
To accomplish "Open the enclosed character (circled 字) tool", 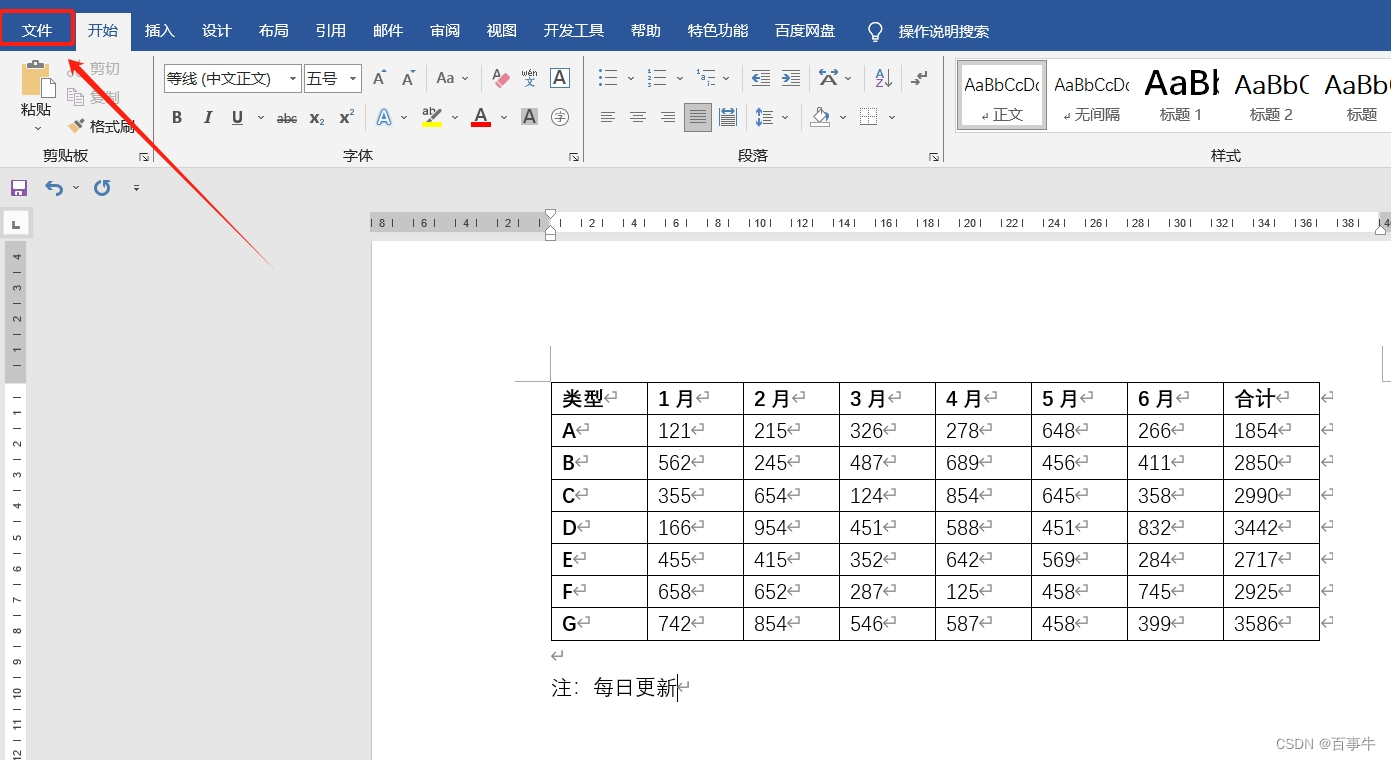I will click(560, 117).
